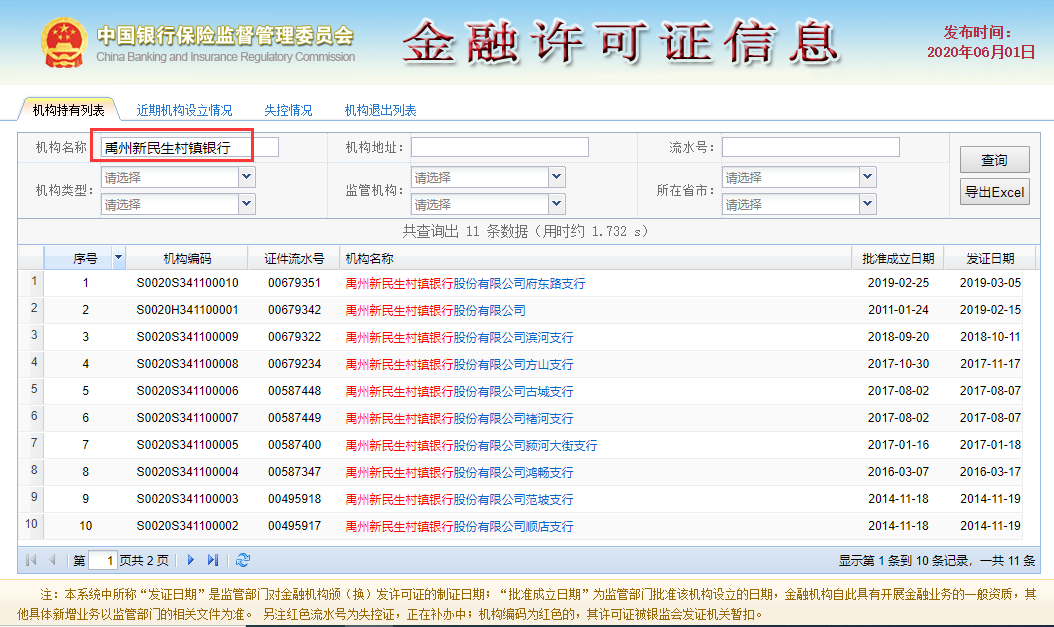Select institution code S0020S341100010

[x=188, y=283]
